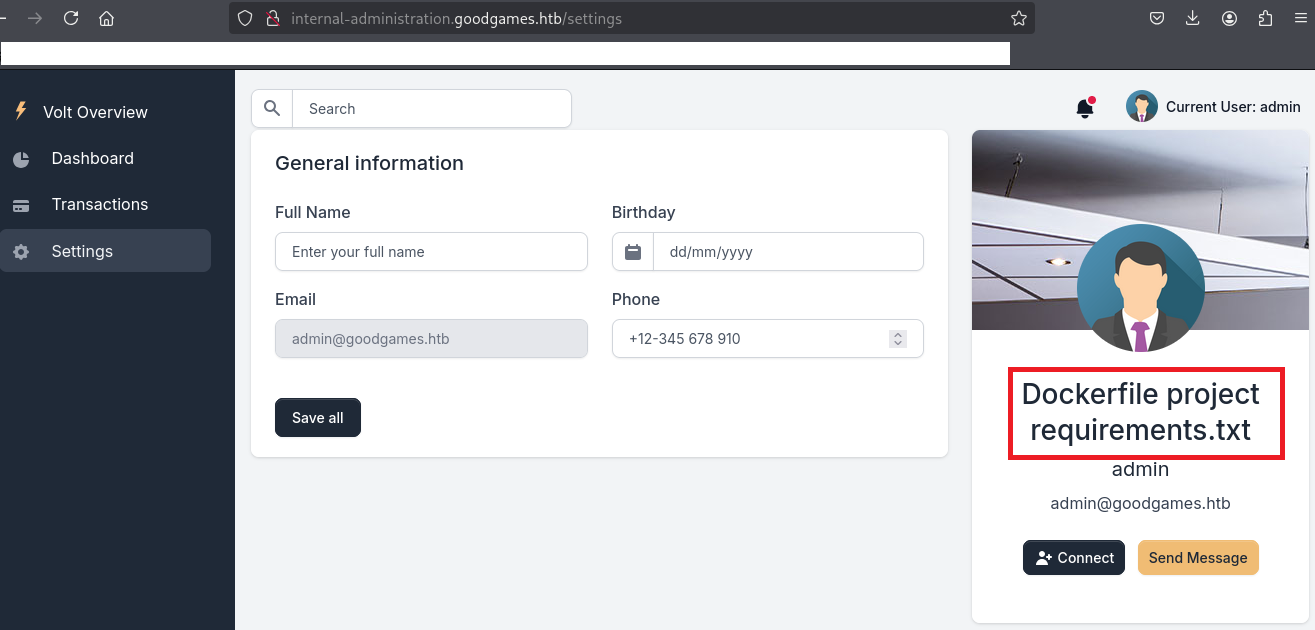Viewport: 1315px width, 630px height.
Task: Click the Volt Overview lightning bolt icon
Action: point(21,111)
